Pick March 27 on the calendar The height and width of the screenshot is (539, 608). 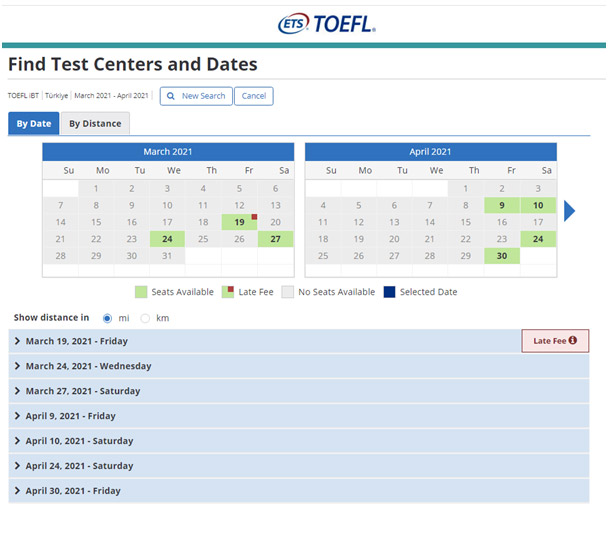click(x=275, y=239)
